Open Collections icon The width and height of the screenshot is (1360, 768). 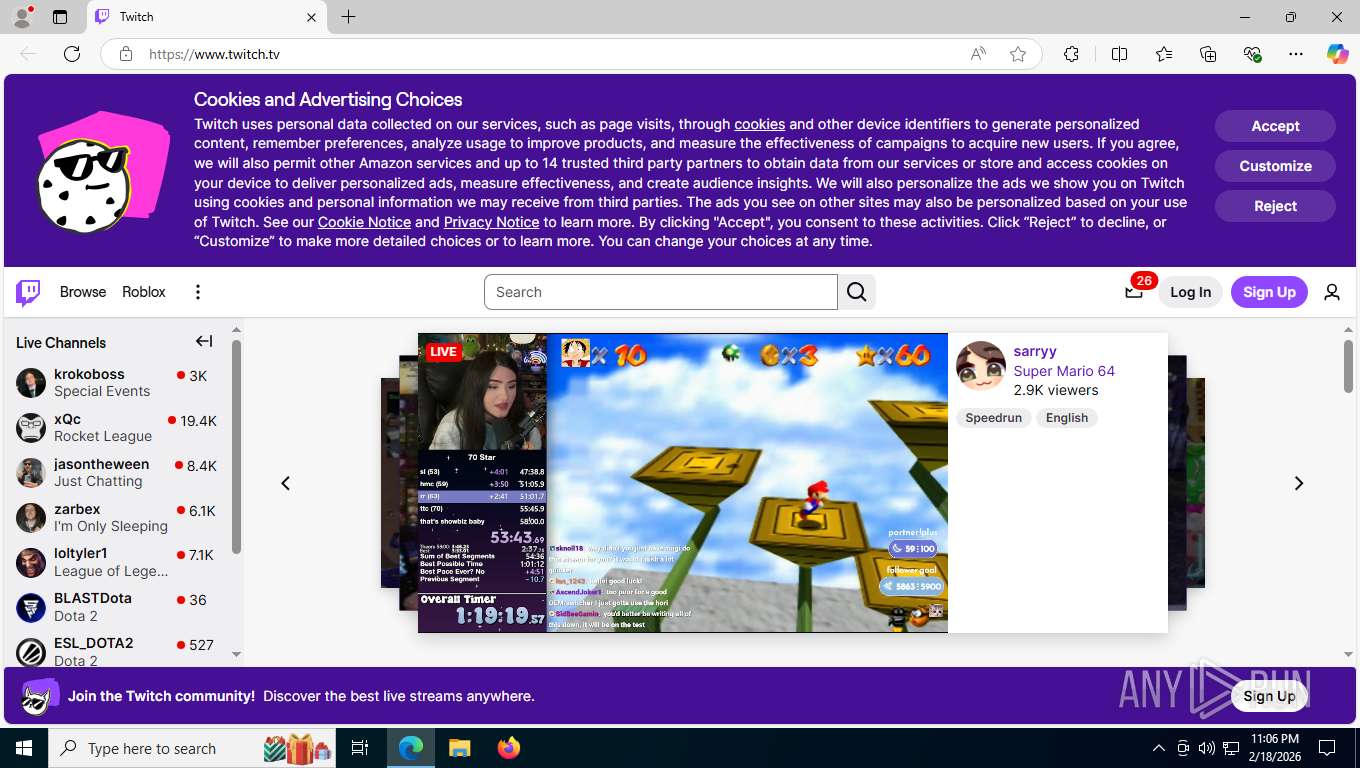tap(1208, 54)
